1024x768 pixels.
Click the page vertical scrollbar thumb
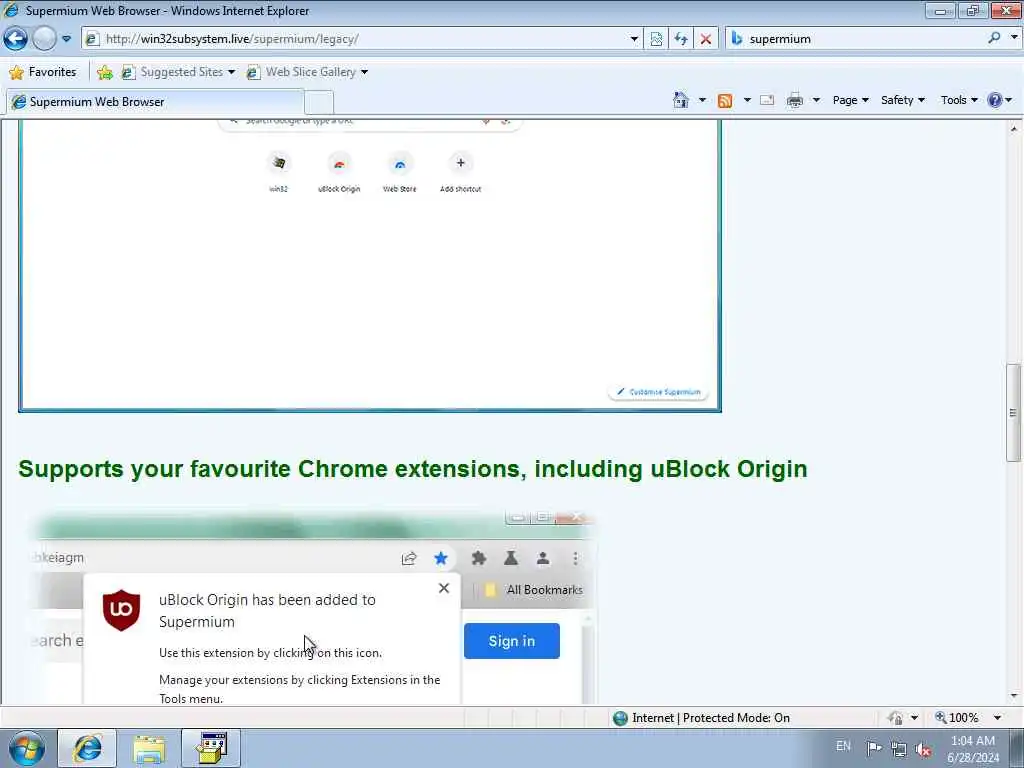[x=1013, y=413]
